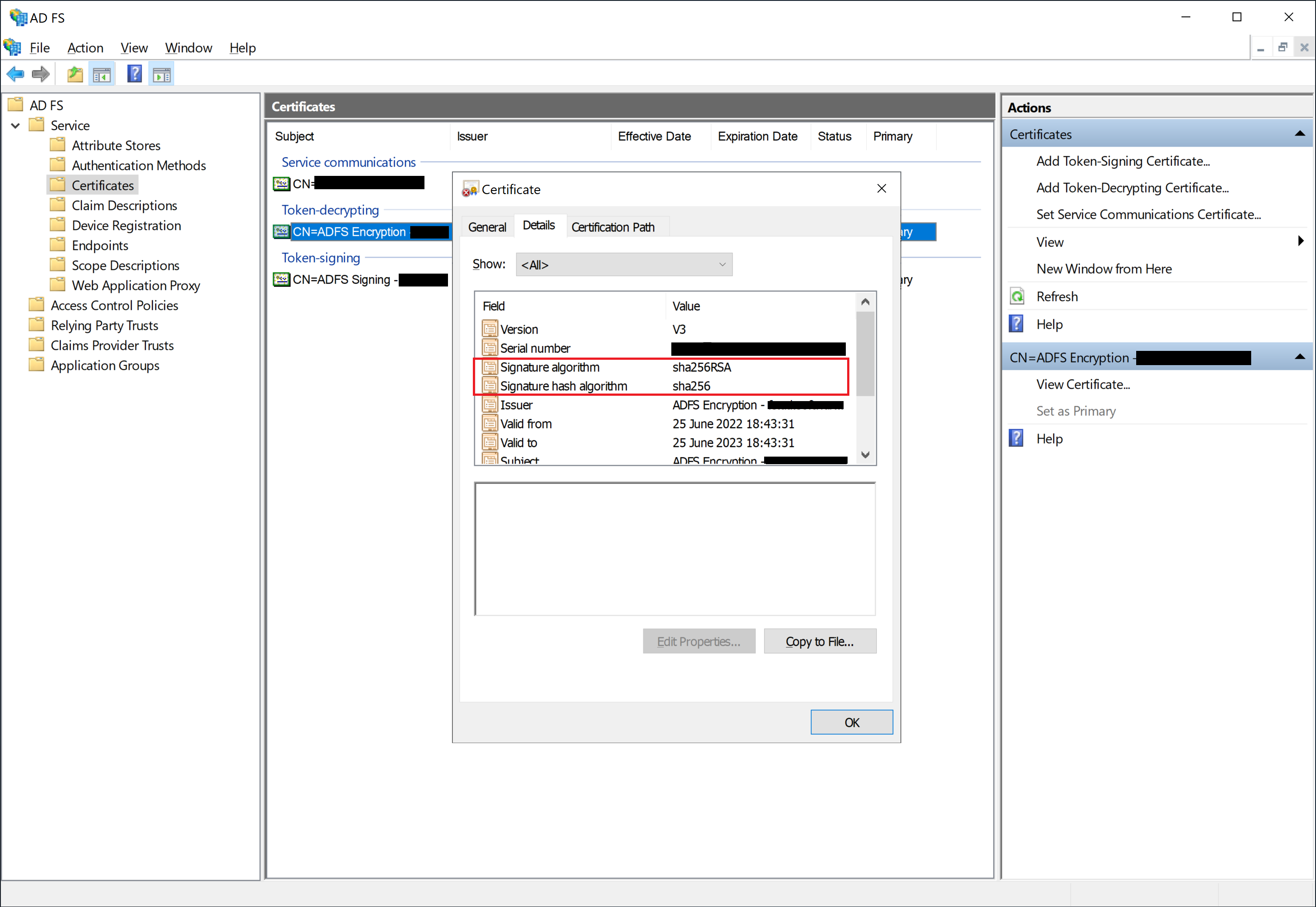The width and height of the screenshot is (1316, 907).
Task: Select Attribute Stores in the tree
Action: click(116, 145)
